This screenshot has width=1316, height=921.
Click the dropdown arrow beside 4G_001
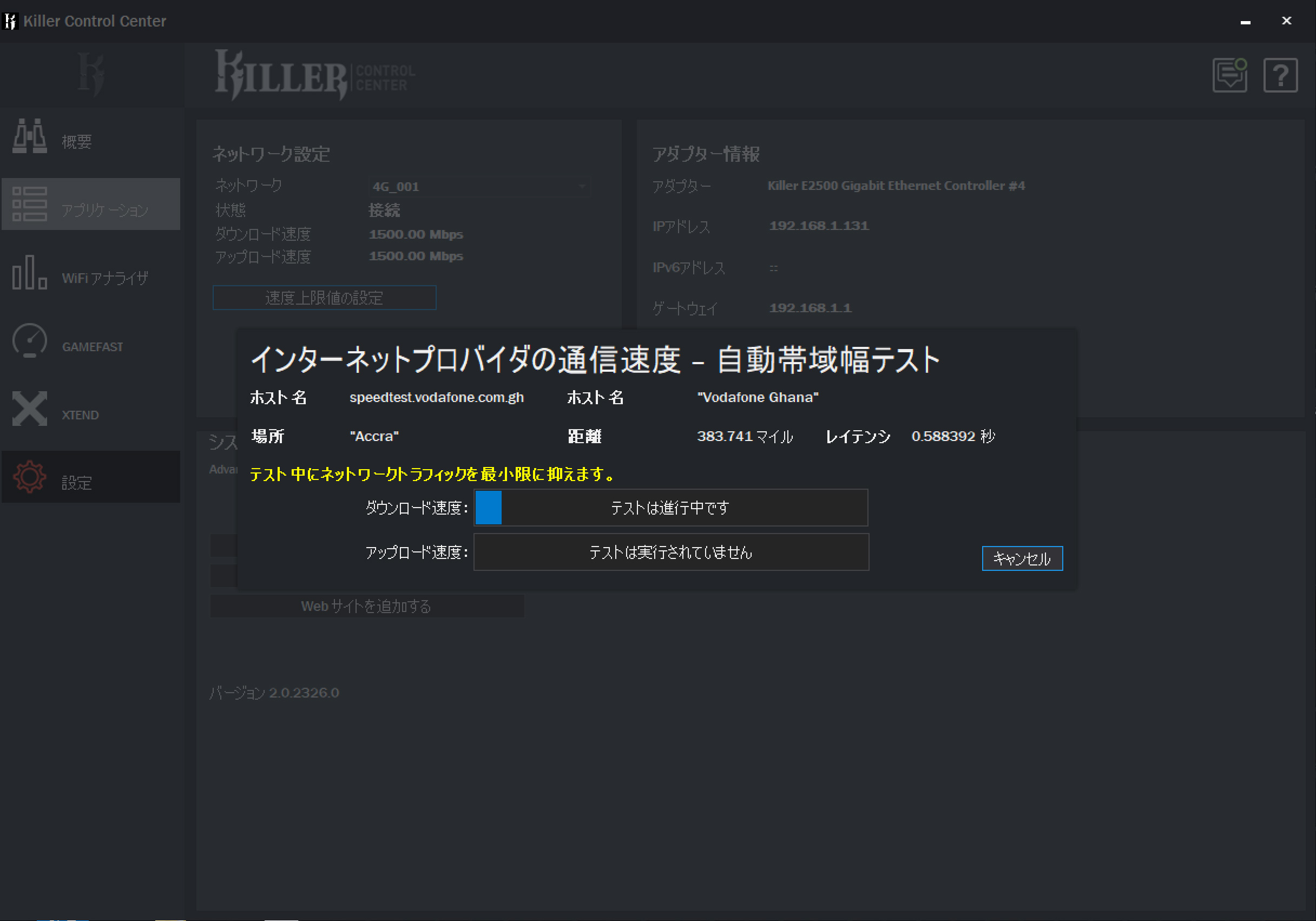click(x=582, y=186)
